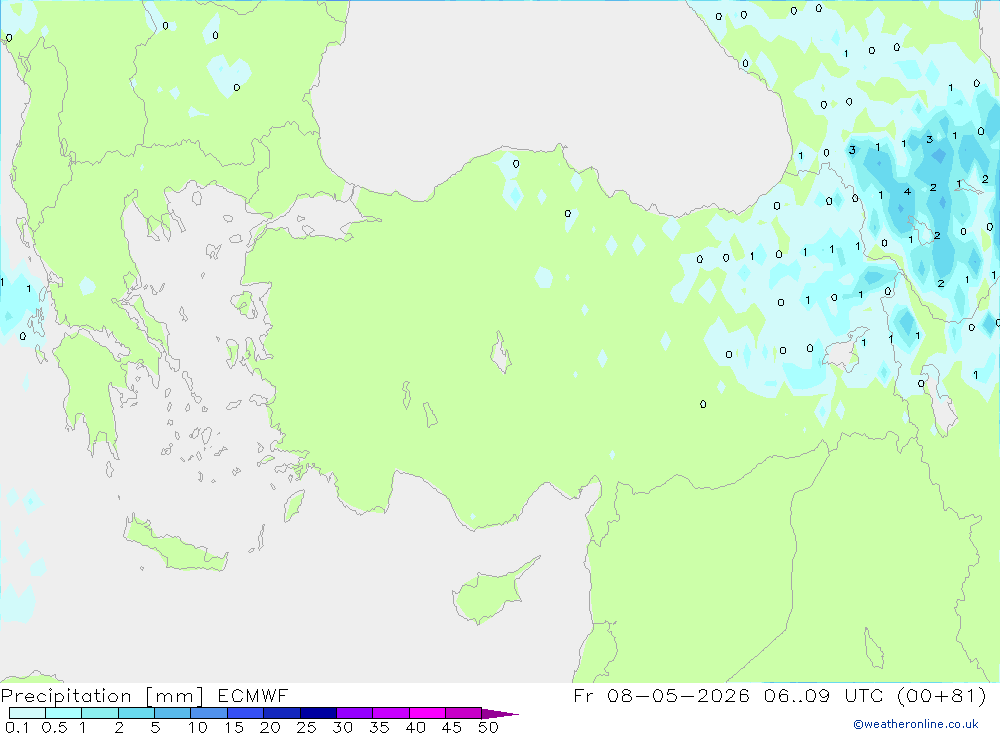Screen dimensions: 1000x733
Task: Click the 0.1–0.5 mm legend color swatch
Action: tap(27, 713)
